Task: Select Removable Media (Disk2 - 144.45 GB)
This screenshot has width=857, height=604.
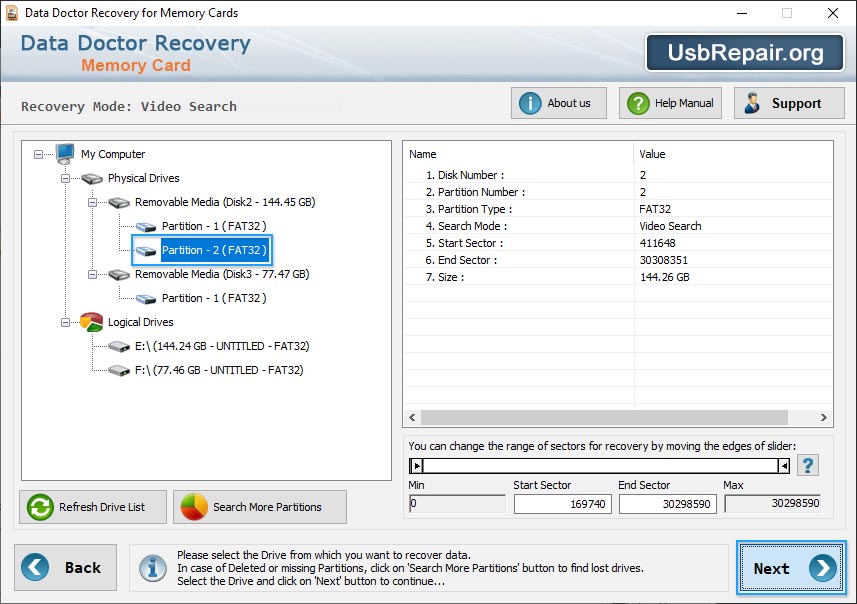Action: (x=225, y=202)
